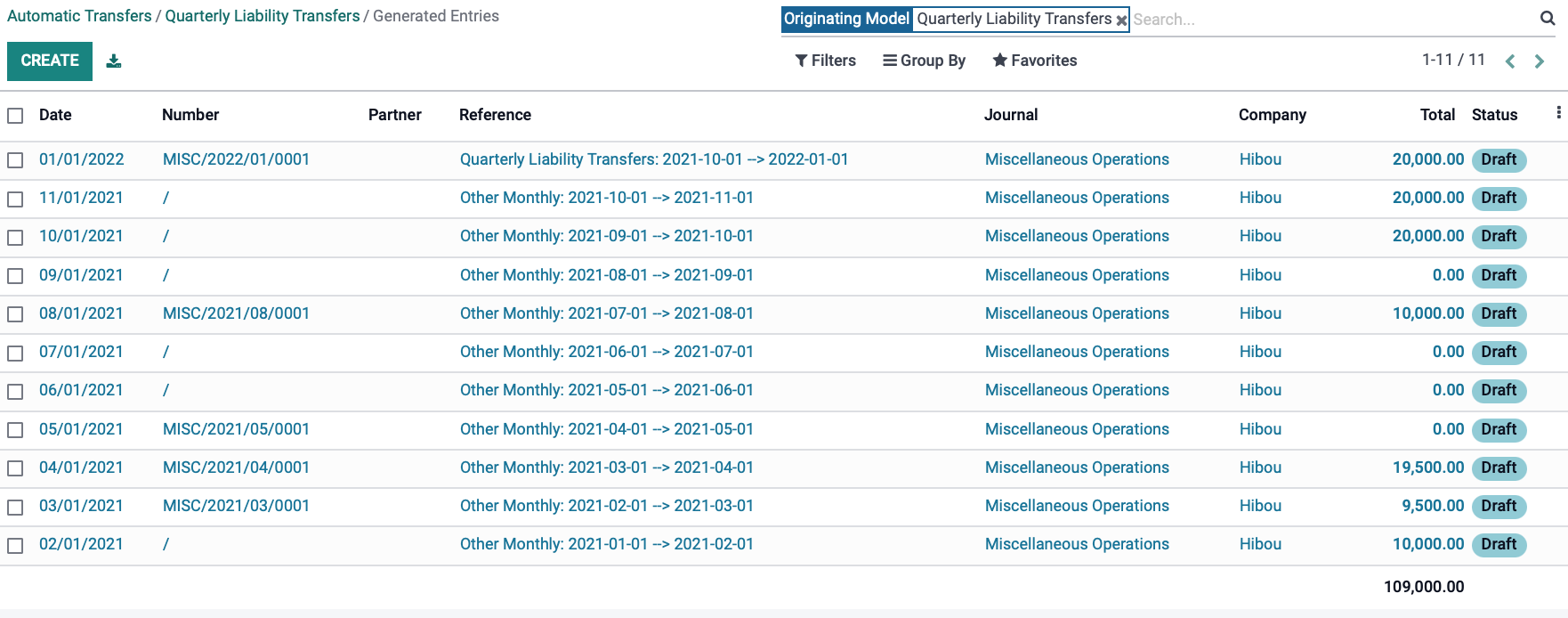Open entry MISC/2021/08/0001
Viewport: 1568px width, 618px height.
[236, 313]
